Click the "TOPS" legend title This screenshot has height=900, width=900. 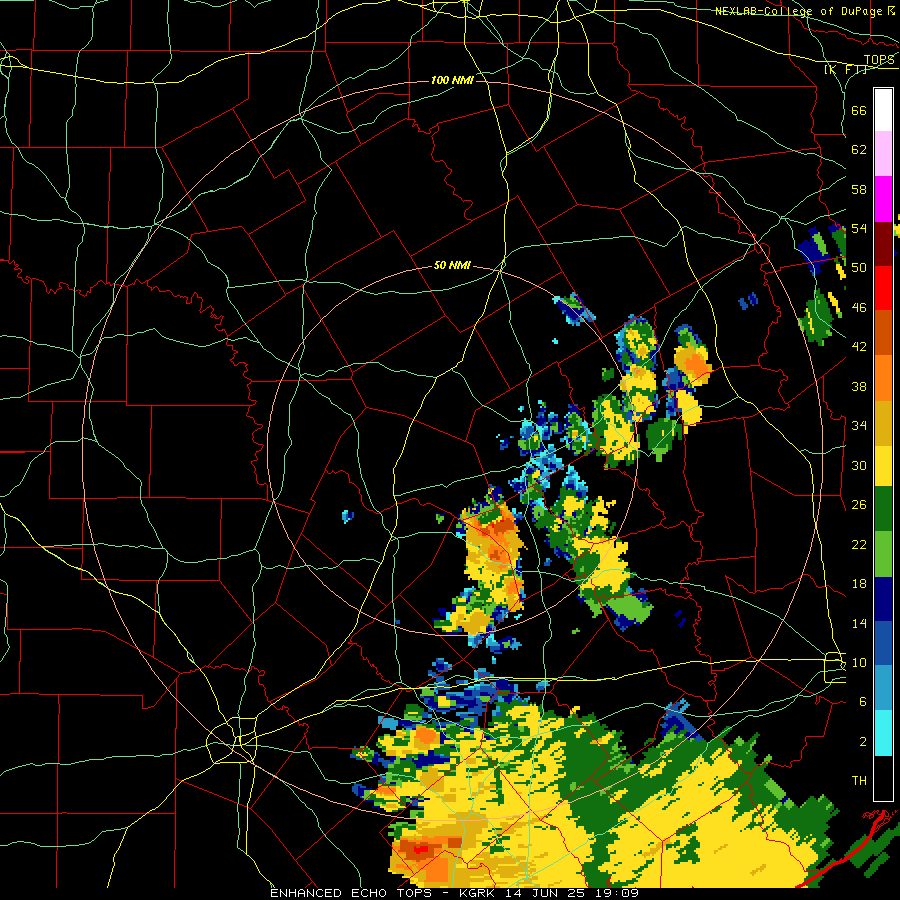(x=879, y=60)
